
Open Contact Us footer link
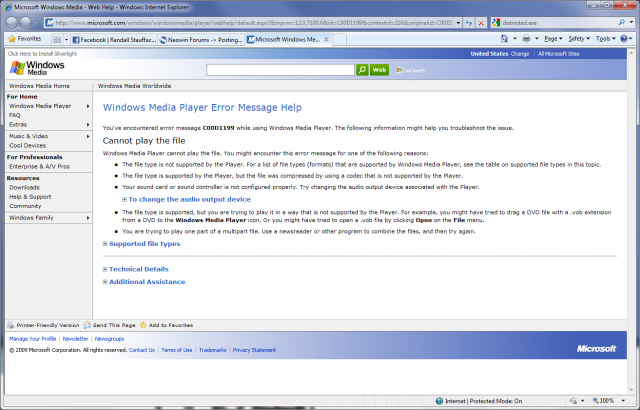pos(142,350)
